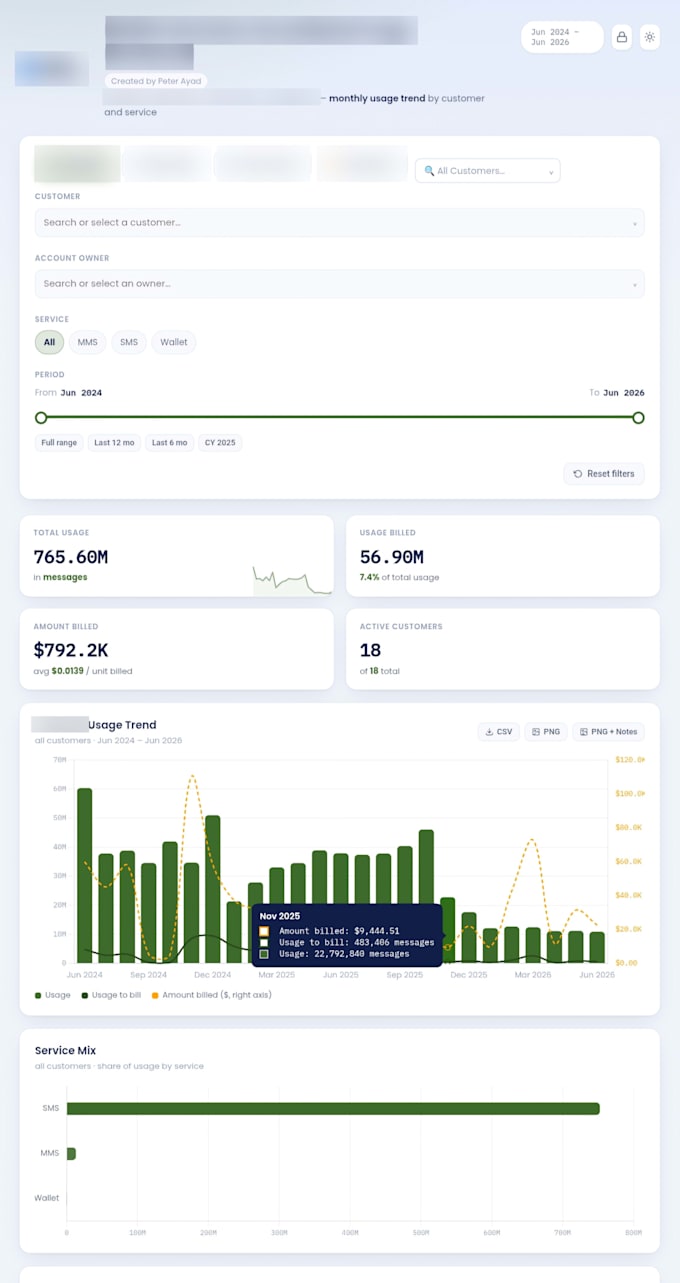Select the MMS service filter
Screen dimensions: 680x1283
click(88, 342)
